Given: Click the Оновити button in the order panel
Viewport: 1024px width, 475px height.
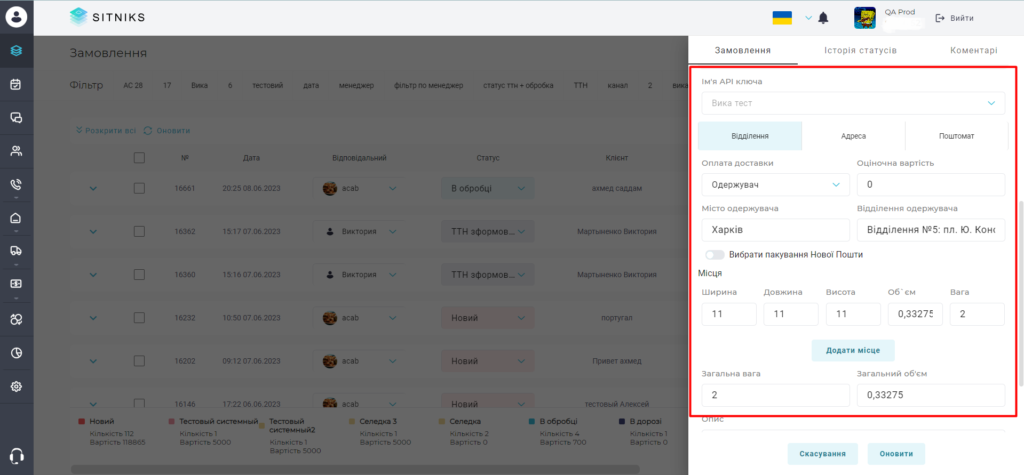Looking at the screenshot, I should tap(896, 453).
